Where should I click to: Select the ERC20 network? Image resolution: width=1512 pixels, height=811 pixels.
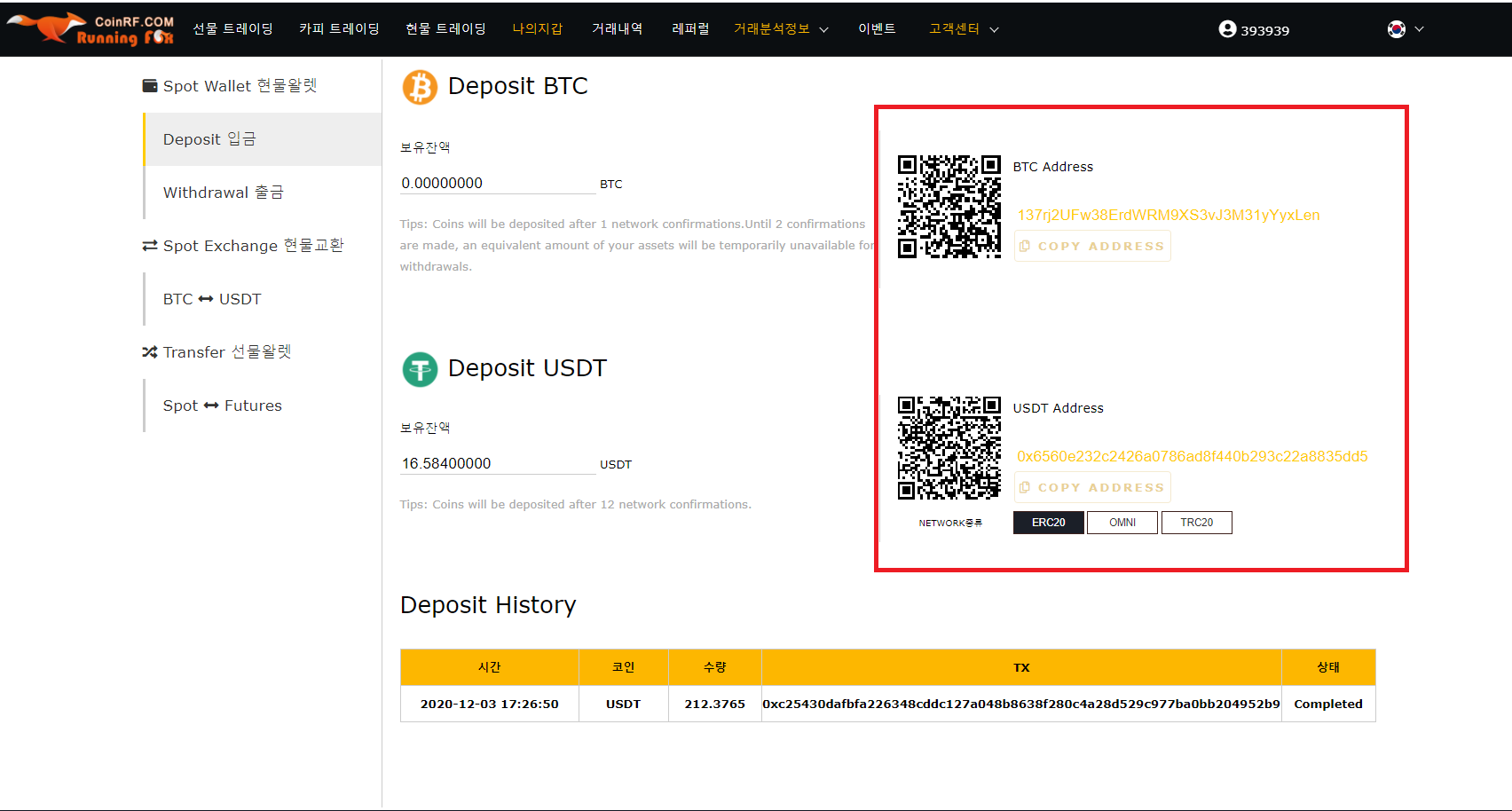[x=1049, y=523]
